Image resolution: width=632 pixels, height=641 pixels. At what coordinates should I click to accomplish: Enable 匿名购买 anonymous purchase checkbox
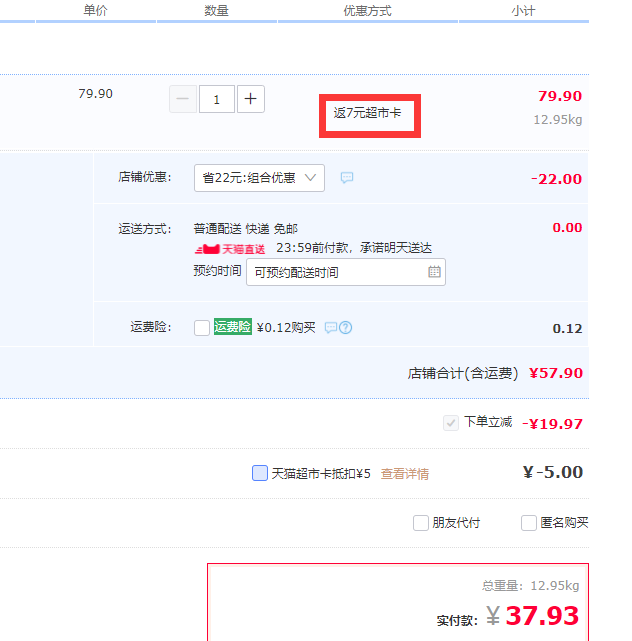[529, 523]
